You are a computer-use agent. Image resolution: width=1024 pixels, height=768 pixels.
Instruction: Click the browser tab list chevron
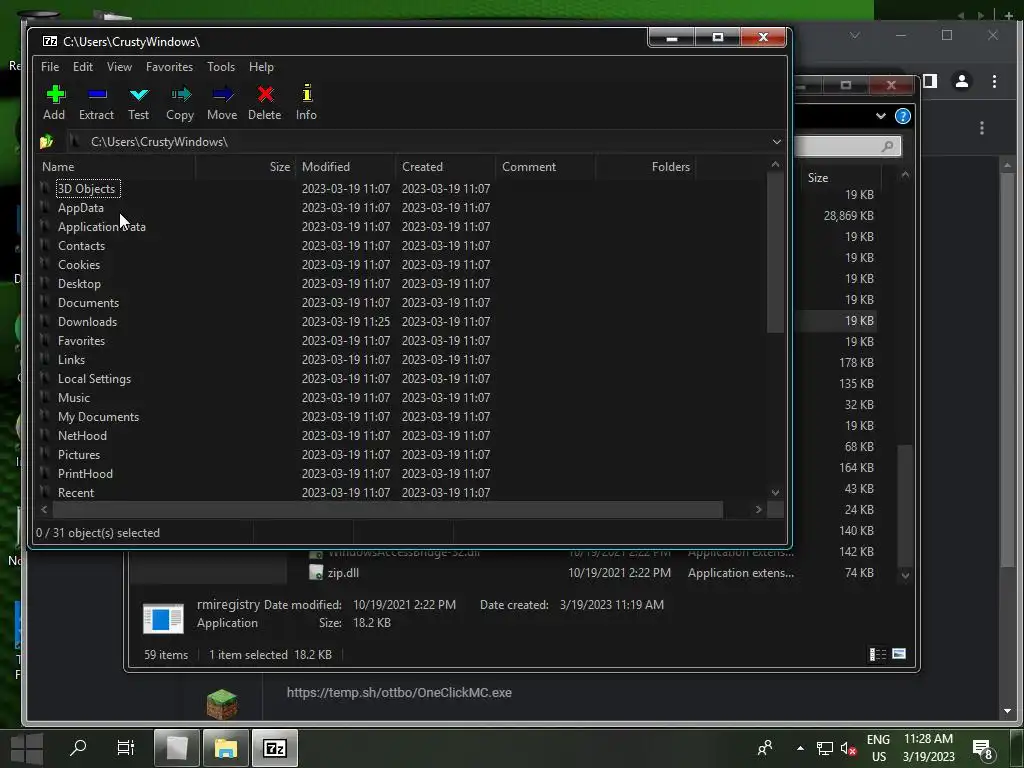854,35
